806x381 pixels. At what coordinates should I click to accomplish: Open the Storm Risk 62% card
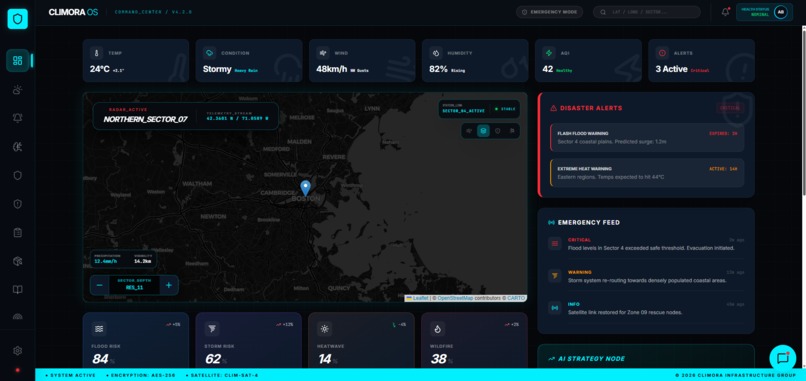[x=249, y=340]
